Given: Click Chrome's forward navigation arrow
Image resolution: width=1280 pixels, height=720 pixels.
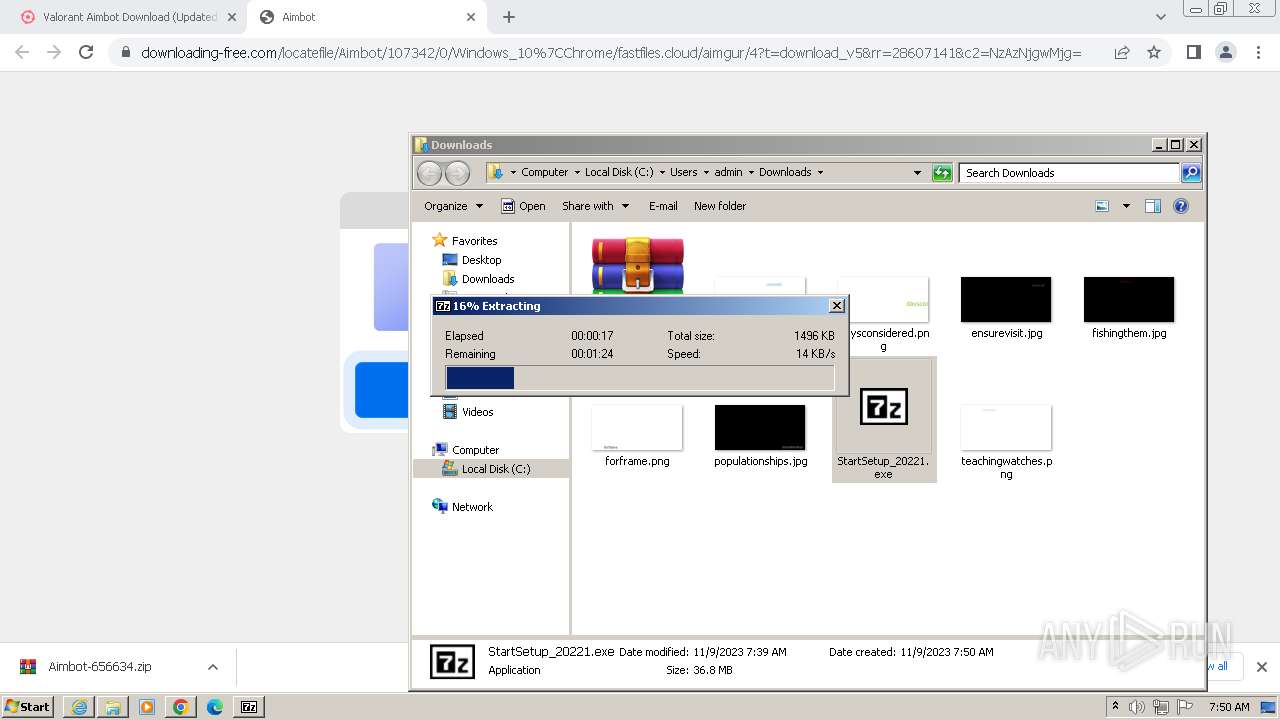Looking at the screenshot, I should (54, 52).
